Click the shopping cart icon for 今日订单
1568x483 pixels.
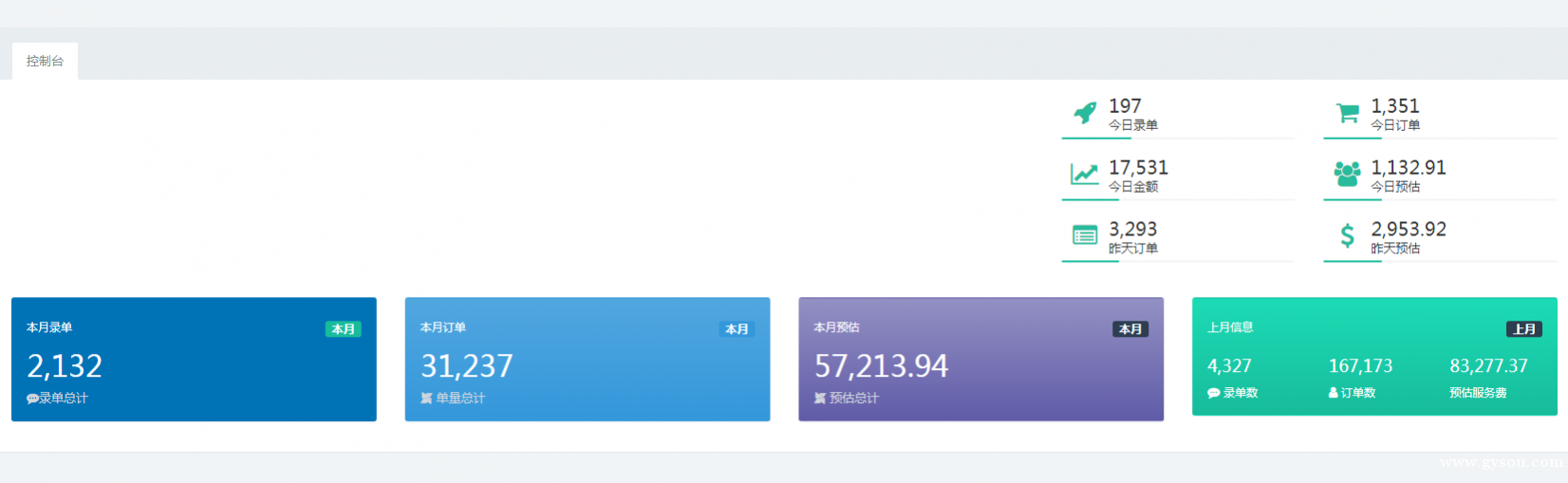pyautogui.click(x=1347, y=113)
